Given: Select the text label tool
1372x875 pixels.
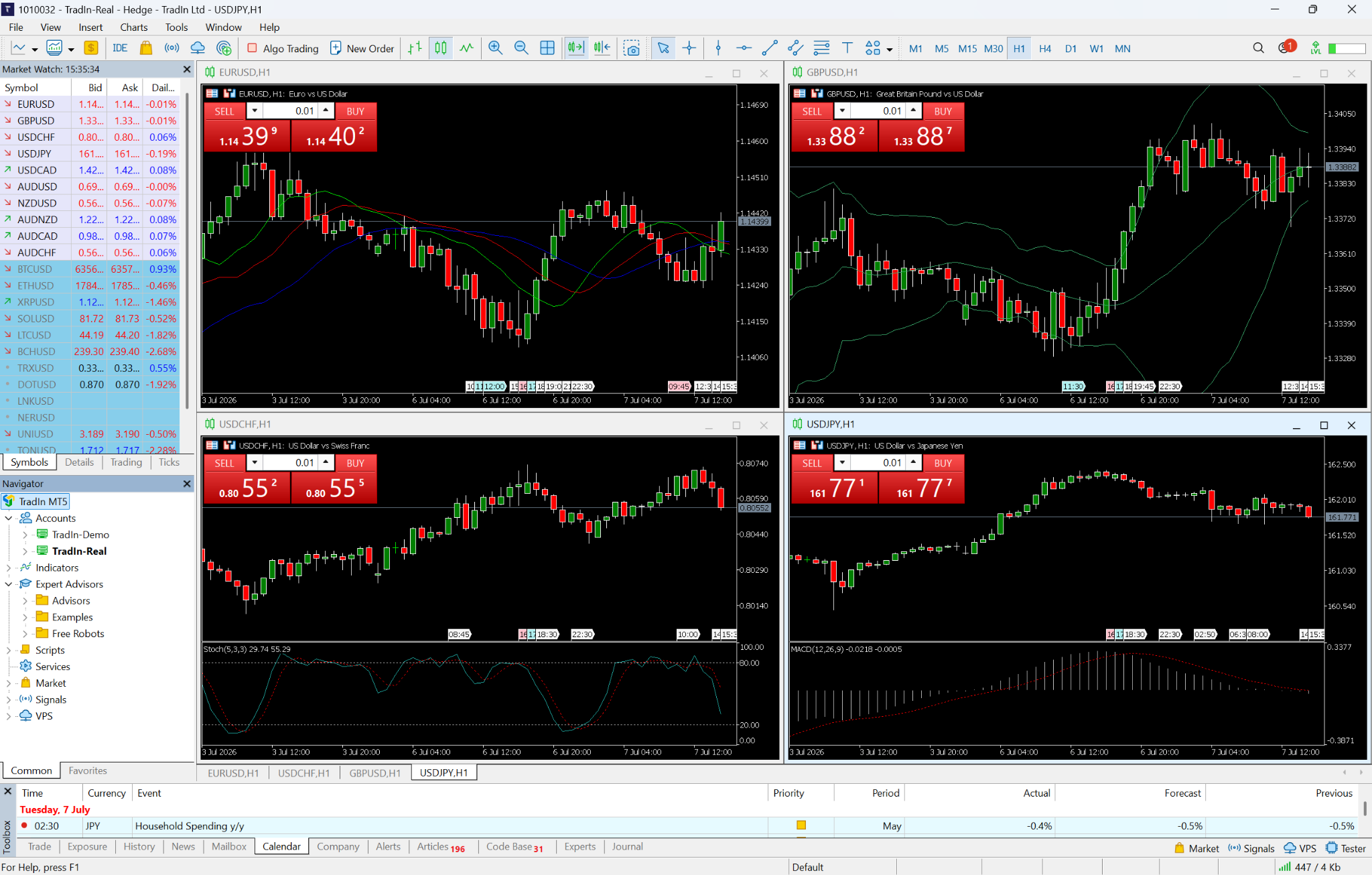Looking at the screenshot, I should [x=847, y=48].
